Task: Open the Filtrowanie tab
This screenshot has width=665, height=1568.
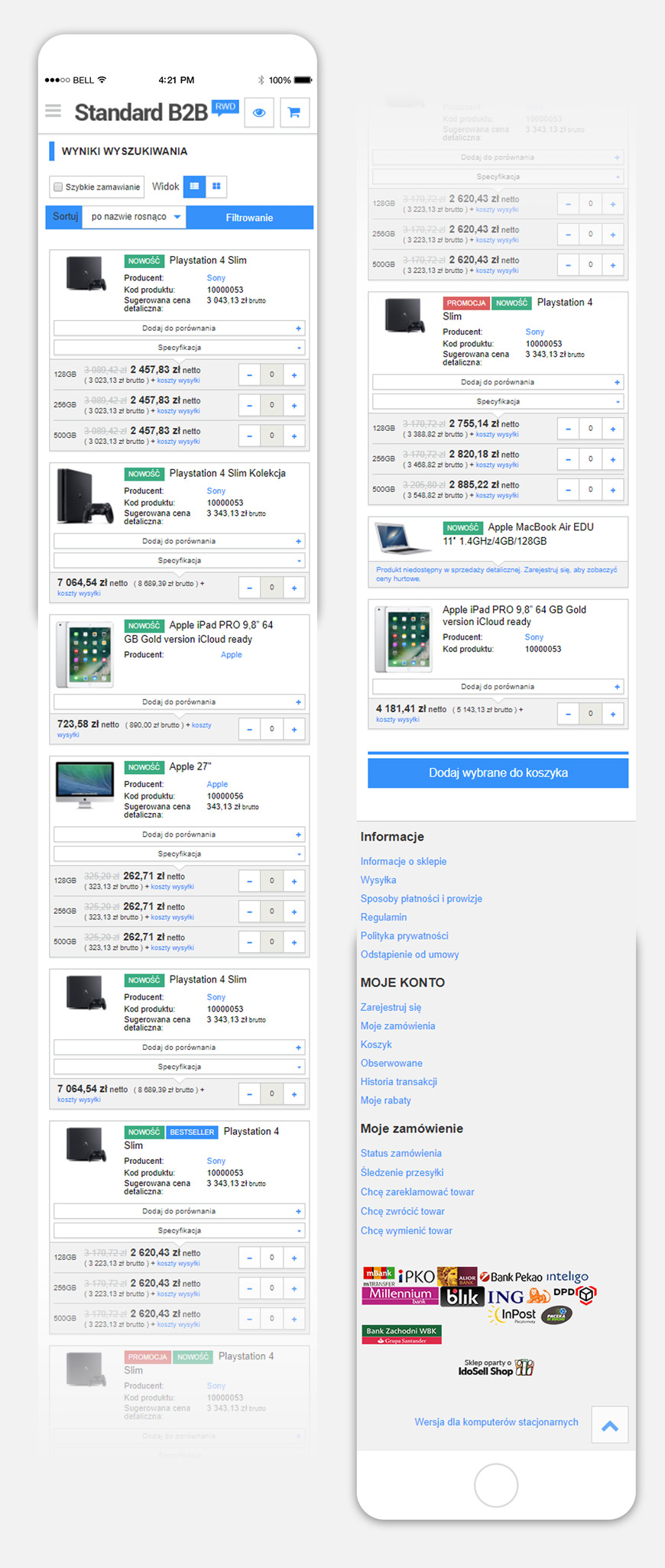Action: 249,218
